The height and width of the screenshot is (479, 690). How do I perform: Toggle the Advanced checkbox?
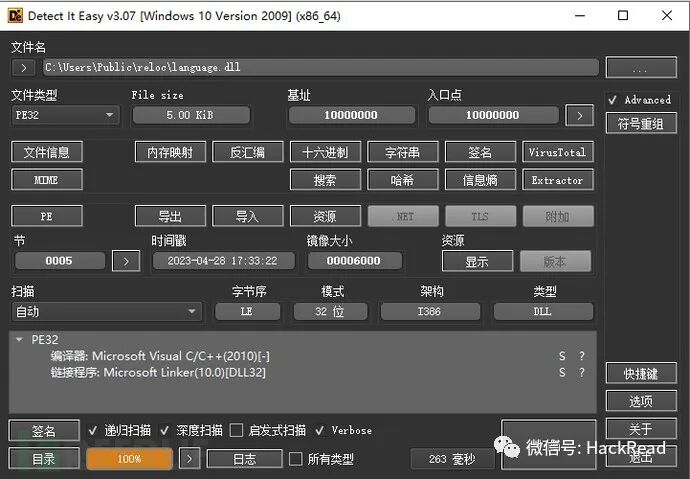[613, 100]
